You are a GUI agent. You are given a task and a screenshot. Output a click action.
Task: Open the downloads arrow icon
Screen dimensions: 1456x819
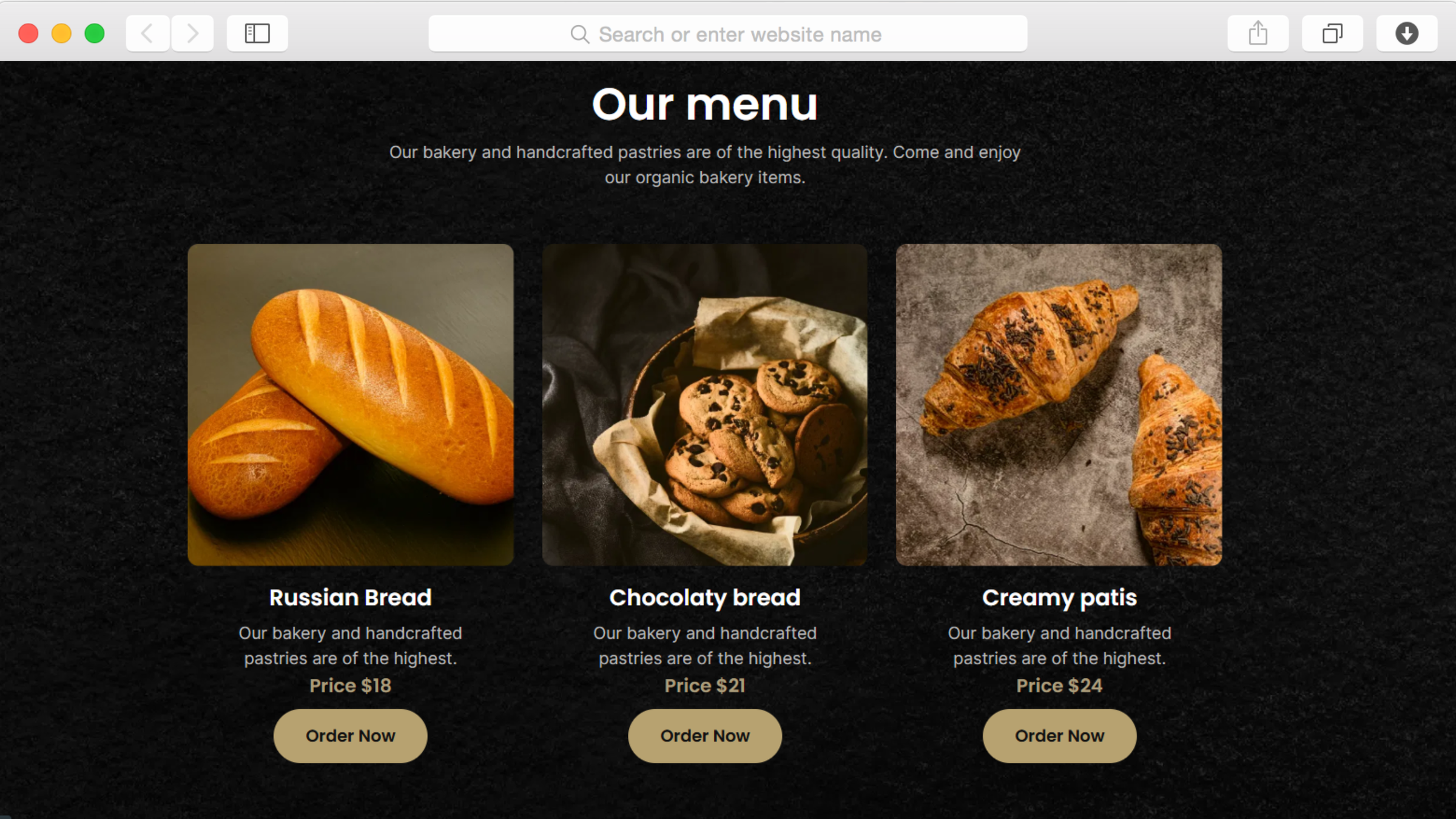point(1406,33)
